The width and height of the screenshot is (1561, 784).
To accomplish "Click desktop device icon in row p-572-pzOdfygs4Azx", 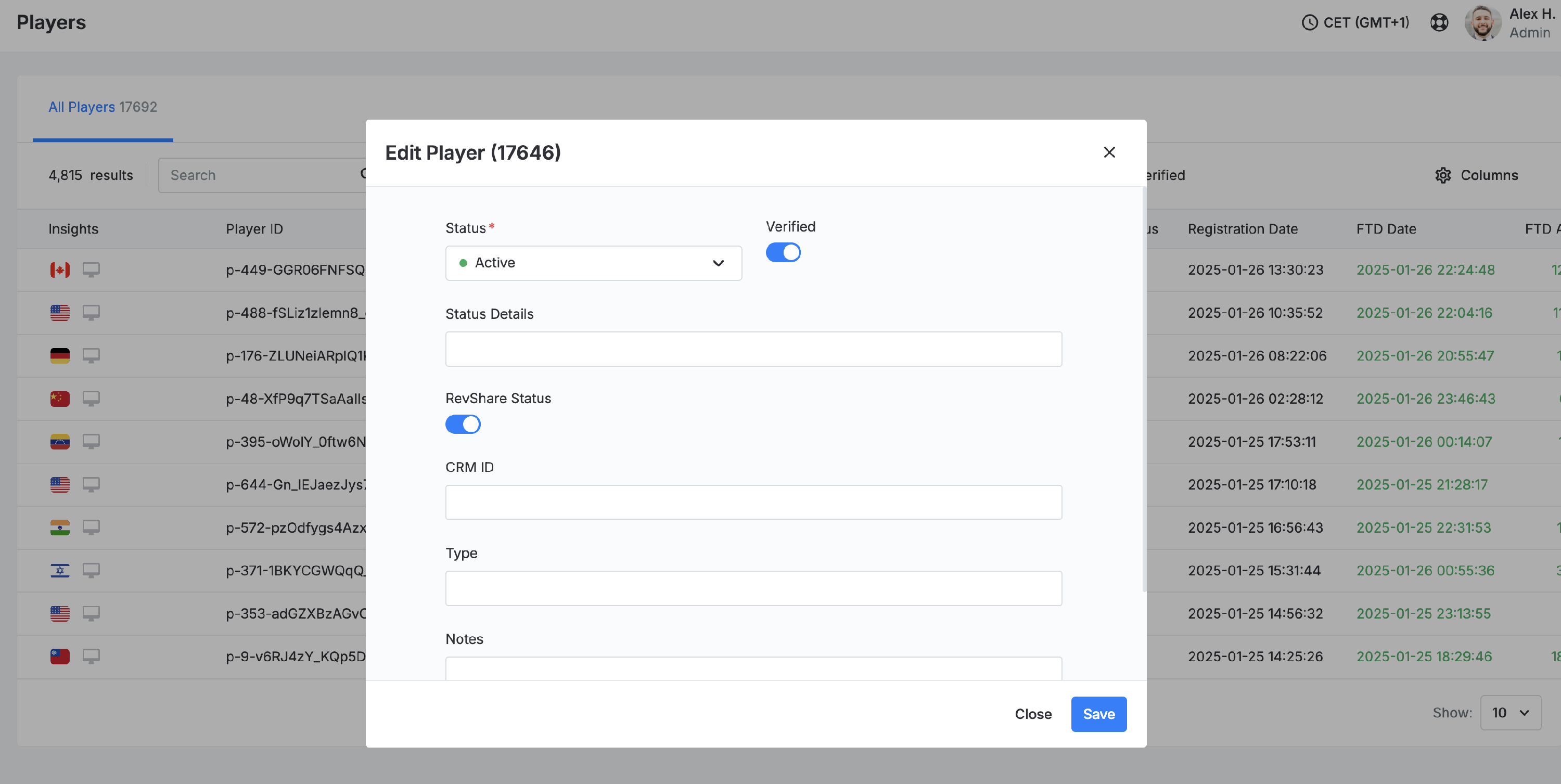I will click(x=91, y=528).
